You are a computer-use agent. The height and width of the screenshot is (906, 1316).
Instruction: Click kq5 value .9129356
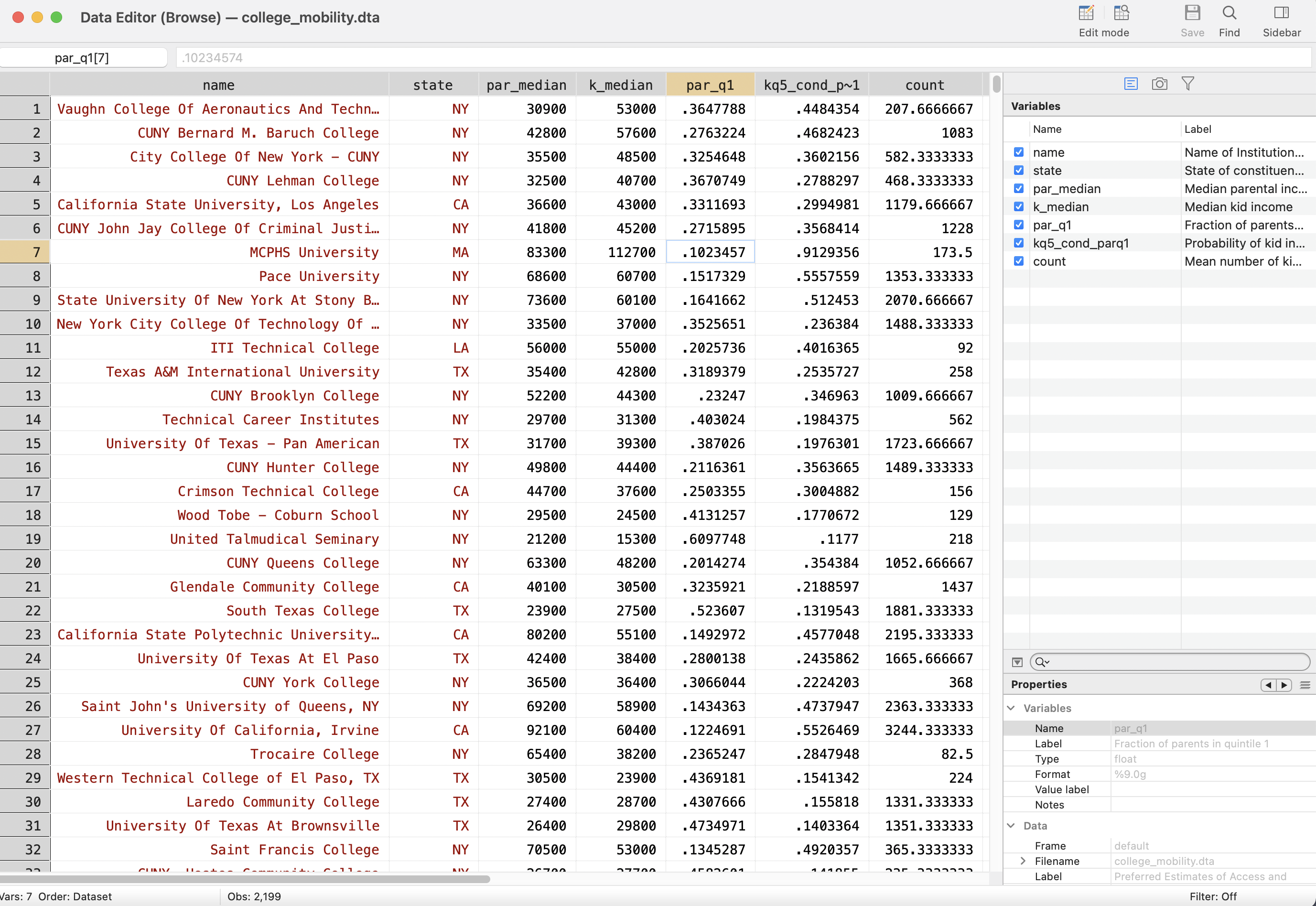tap(812, 252)
